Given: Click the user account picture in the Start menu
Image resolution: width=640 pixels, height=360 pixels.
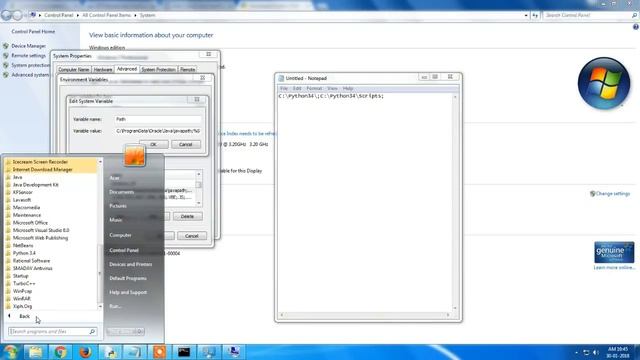Looking at the screenshot, I should (135, 155).
